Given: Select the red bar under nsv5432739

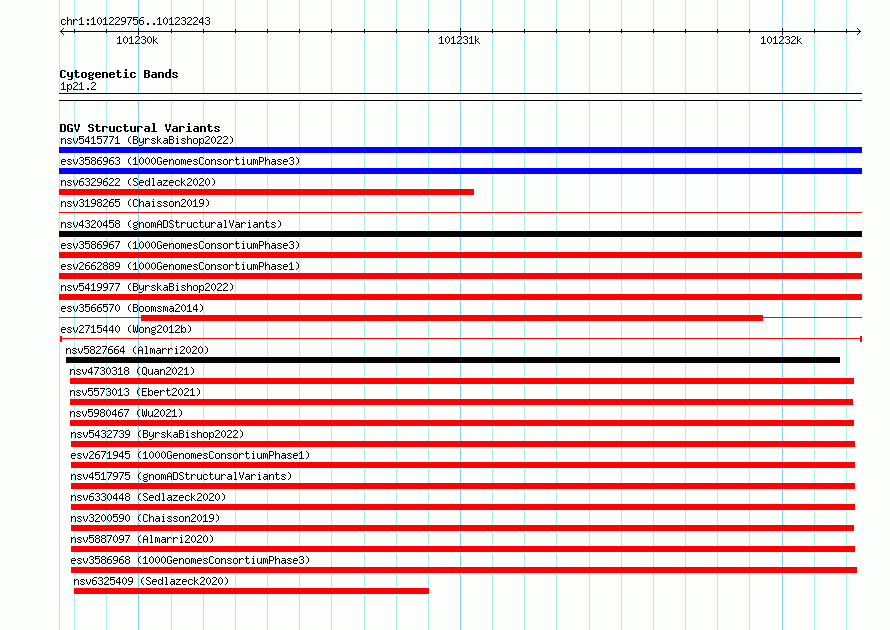Looking at the screenshot, I should [463, 444].
